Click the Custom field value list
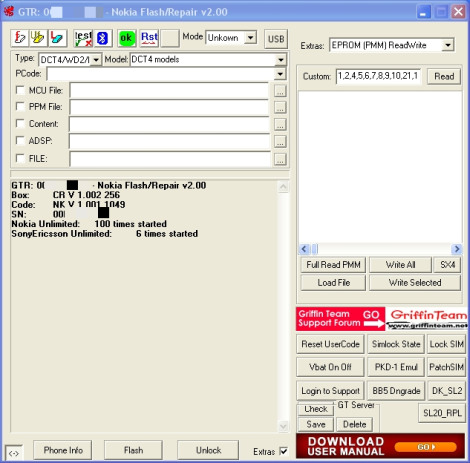 click(x=378, y=76)
